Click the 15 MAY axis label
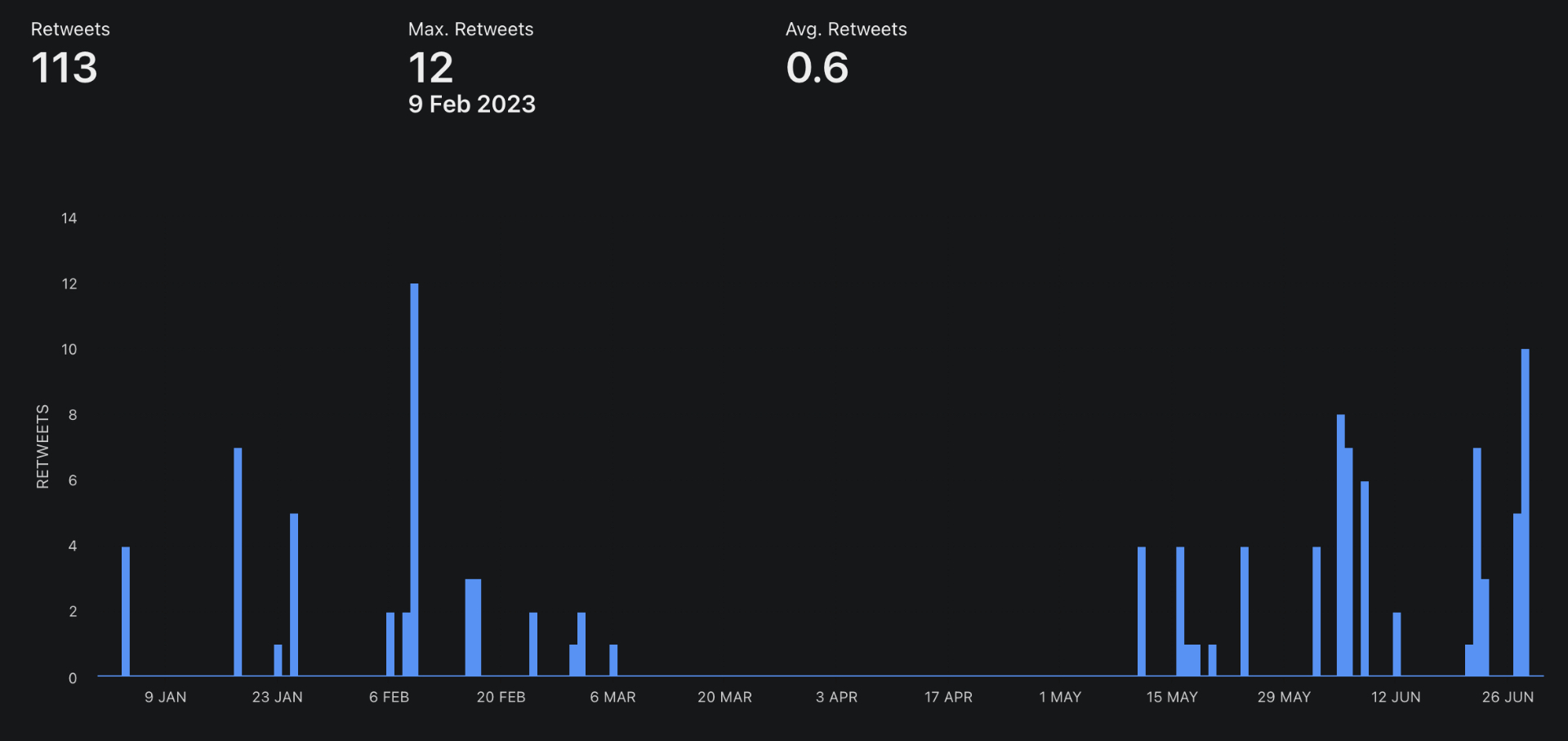Image resolution: width=1568 pixels, height=741 pixels. 1172,697
